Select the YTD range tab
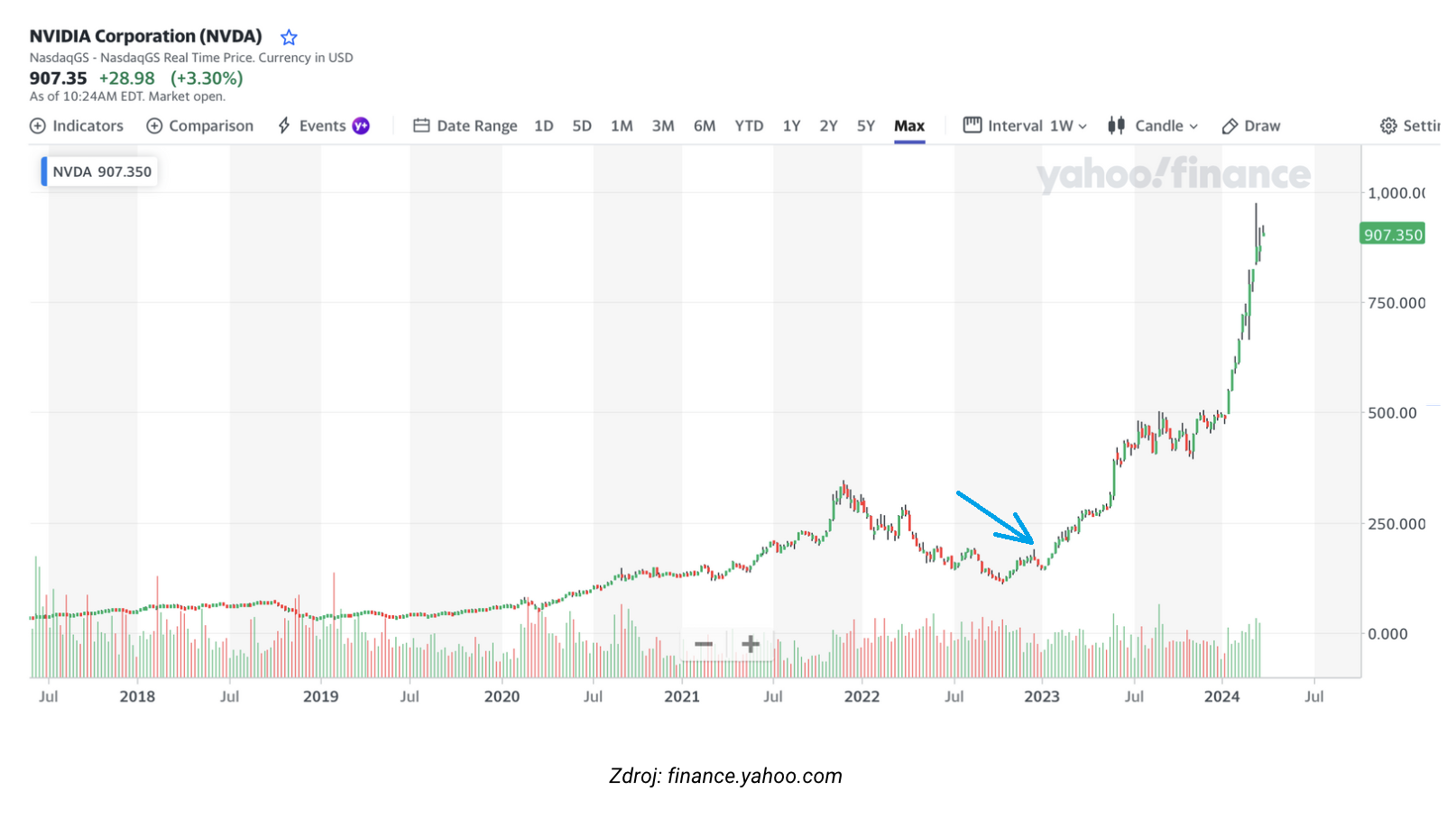This screenshot has width=1456, height=819. (x=749, y=126)
